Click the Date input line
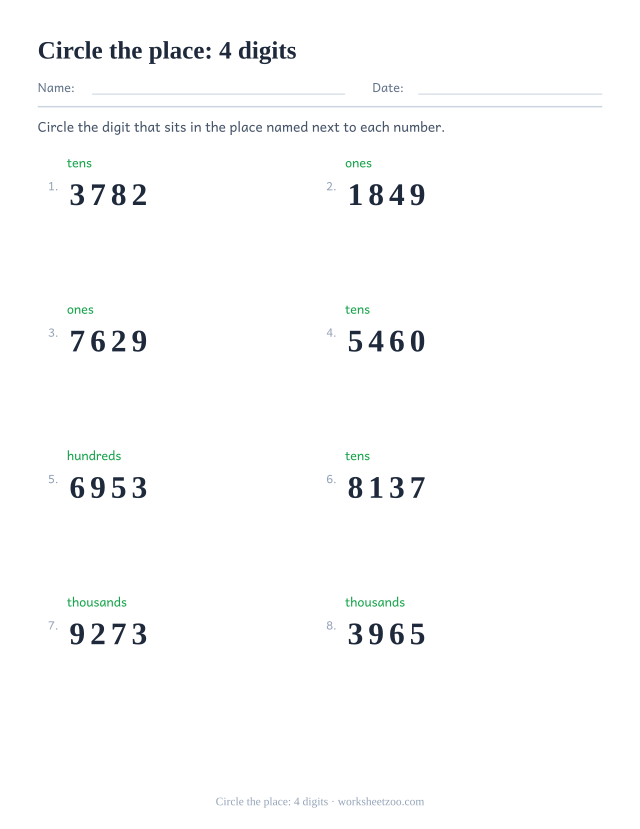The image size is (640, 829). (x=510, y=94)
